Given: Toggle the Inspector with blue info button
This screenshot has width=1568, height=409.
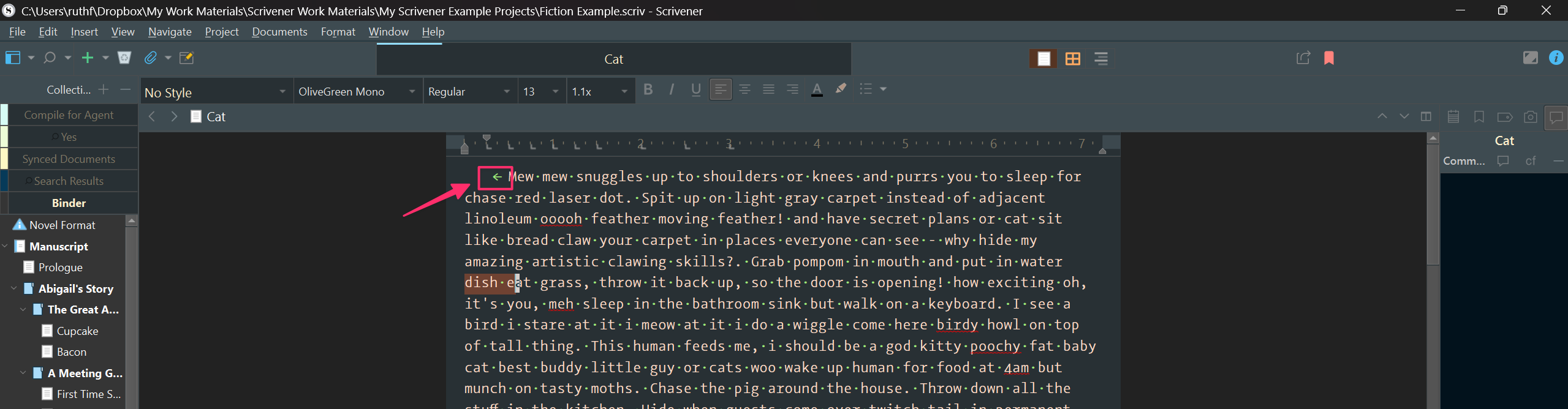Looking at the screenshot, I should pos(1555,58).
